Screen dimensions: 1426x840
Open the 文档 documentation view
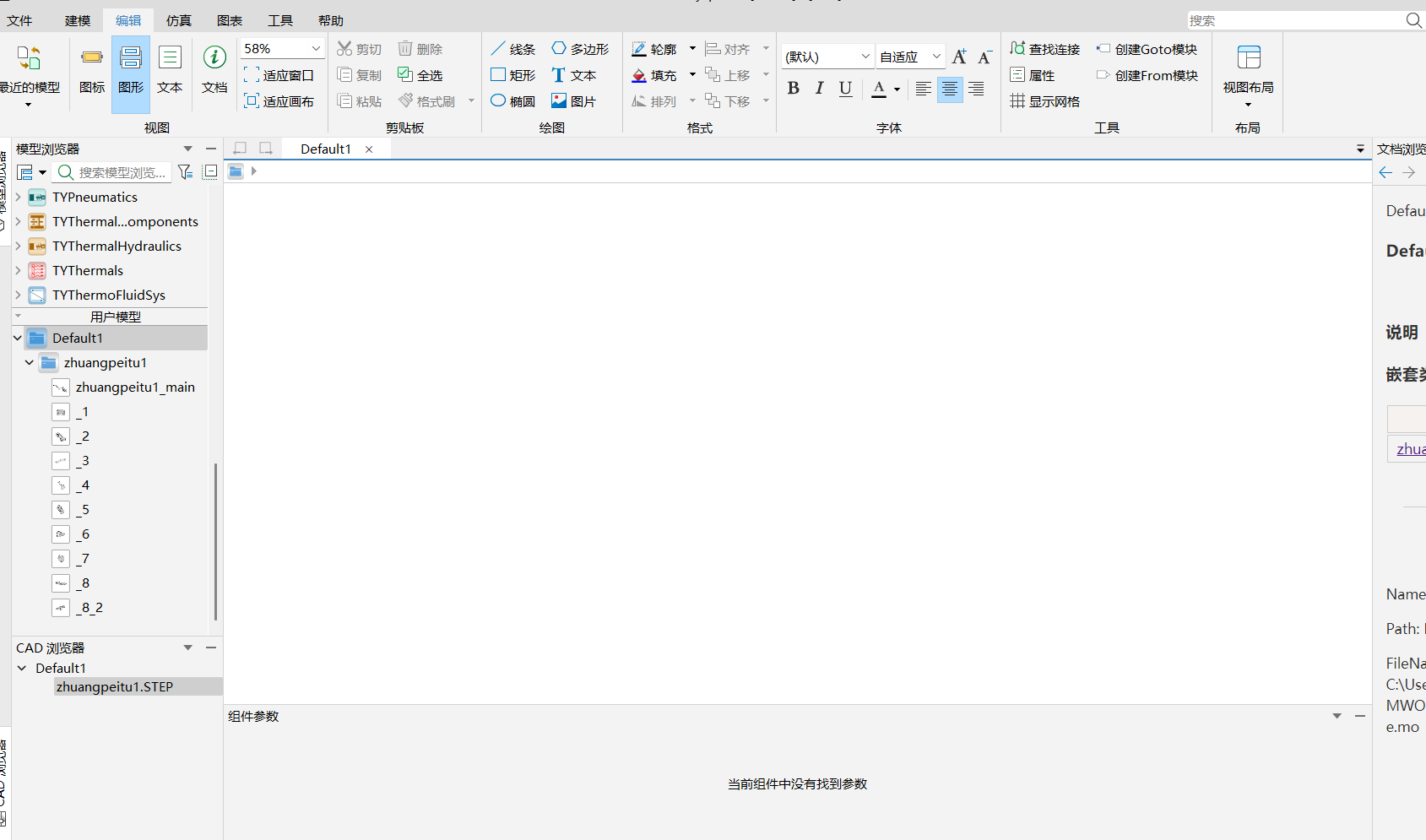[214, 71]
